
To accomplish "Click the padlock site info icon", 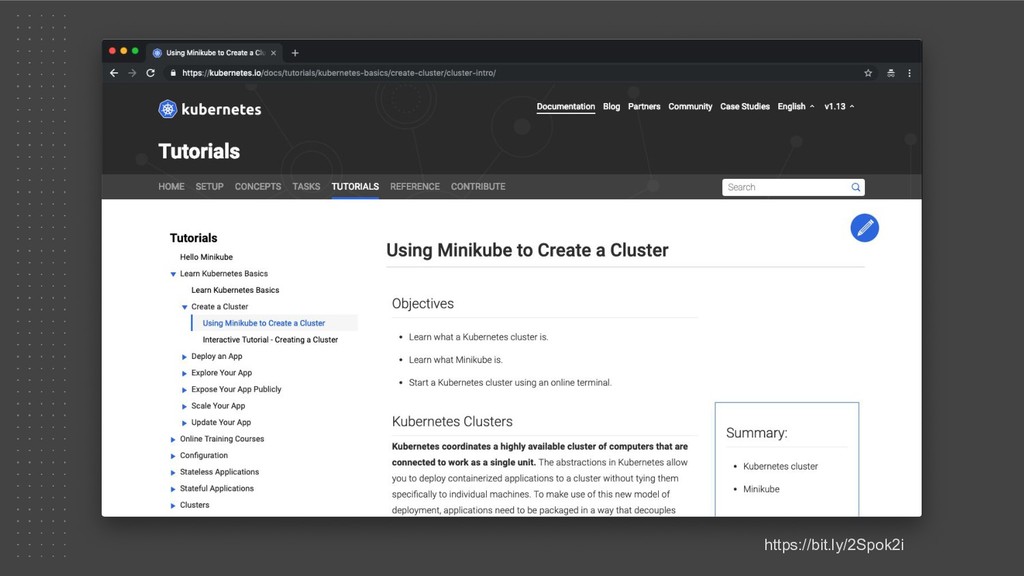I will tap(173, 73).
